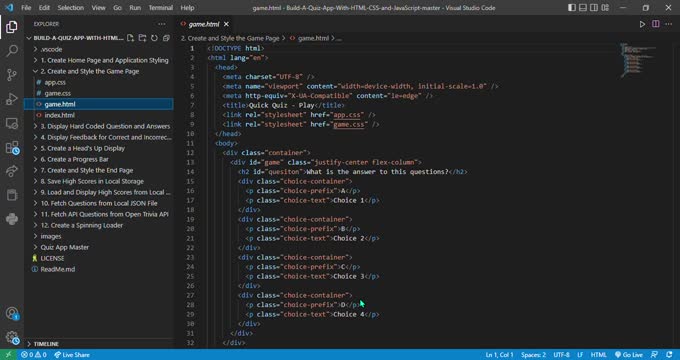Run the file with the play icon
This screenshot has width=680, height=360.
click(x=642, y=24)
